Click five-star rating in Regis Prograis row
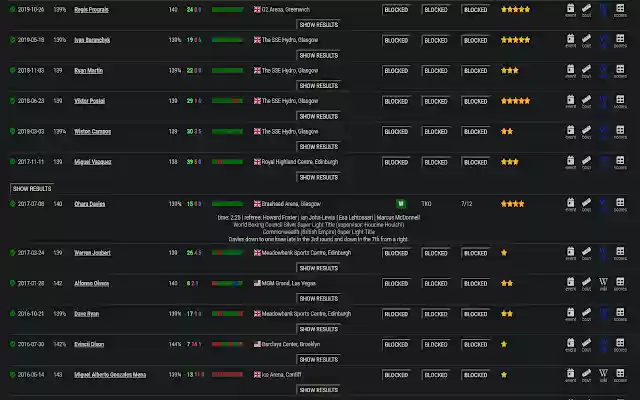 516,9
